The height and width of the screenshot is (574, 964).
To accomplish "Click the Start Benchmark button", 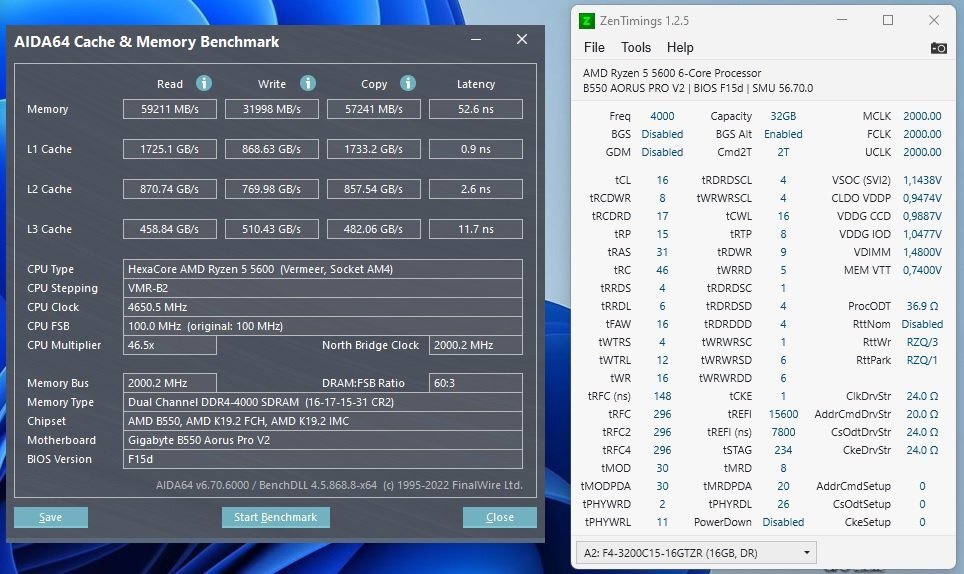I will pos(275,517).
